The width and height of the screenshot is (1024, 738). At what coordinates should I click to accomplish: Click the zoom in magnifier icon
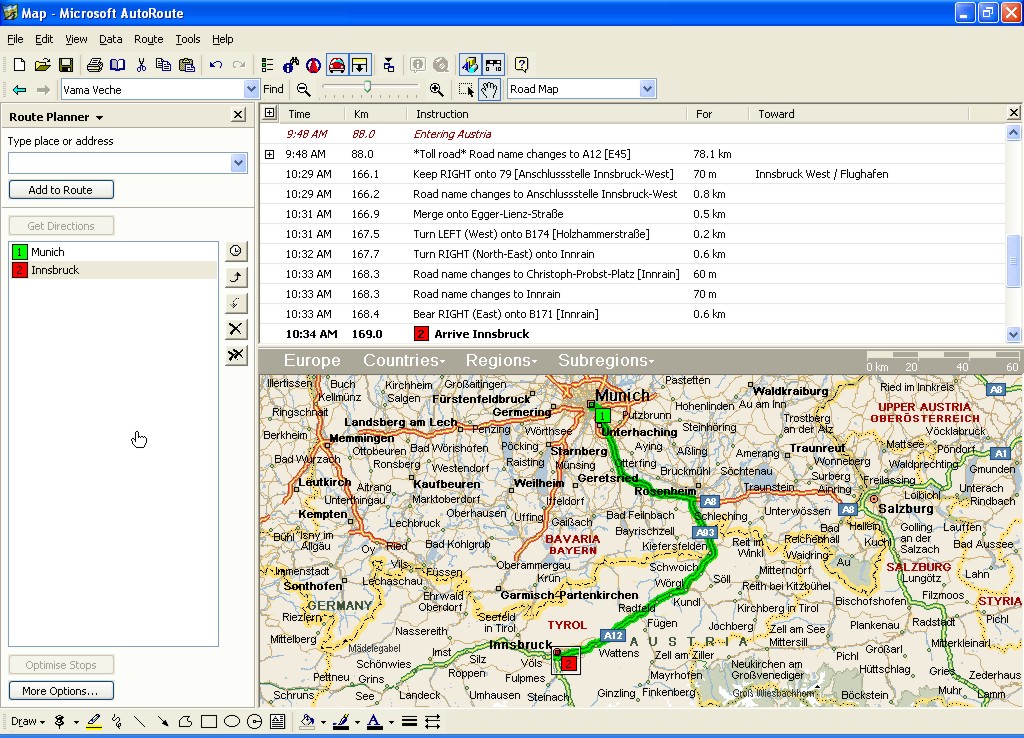(x=436, y=89)
